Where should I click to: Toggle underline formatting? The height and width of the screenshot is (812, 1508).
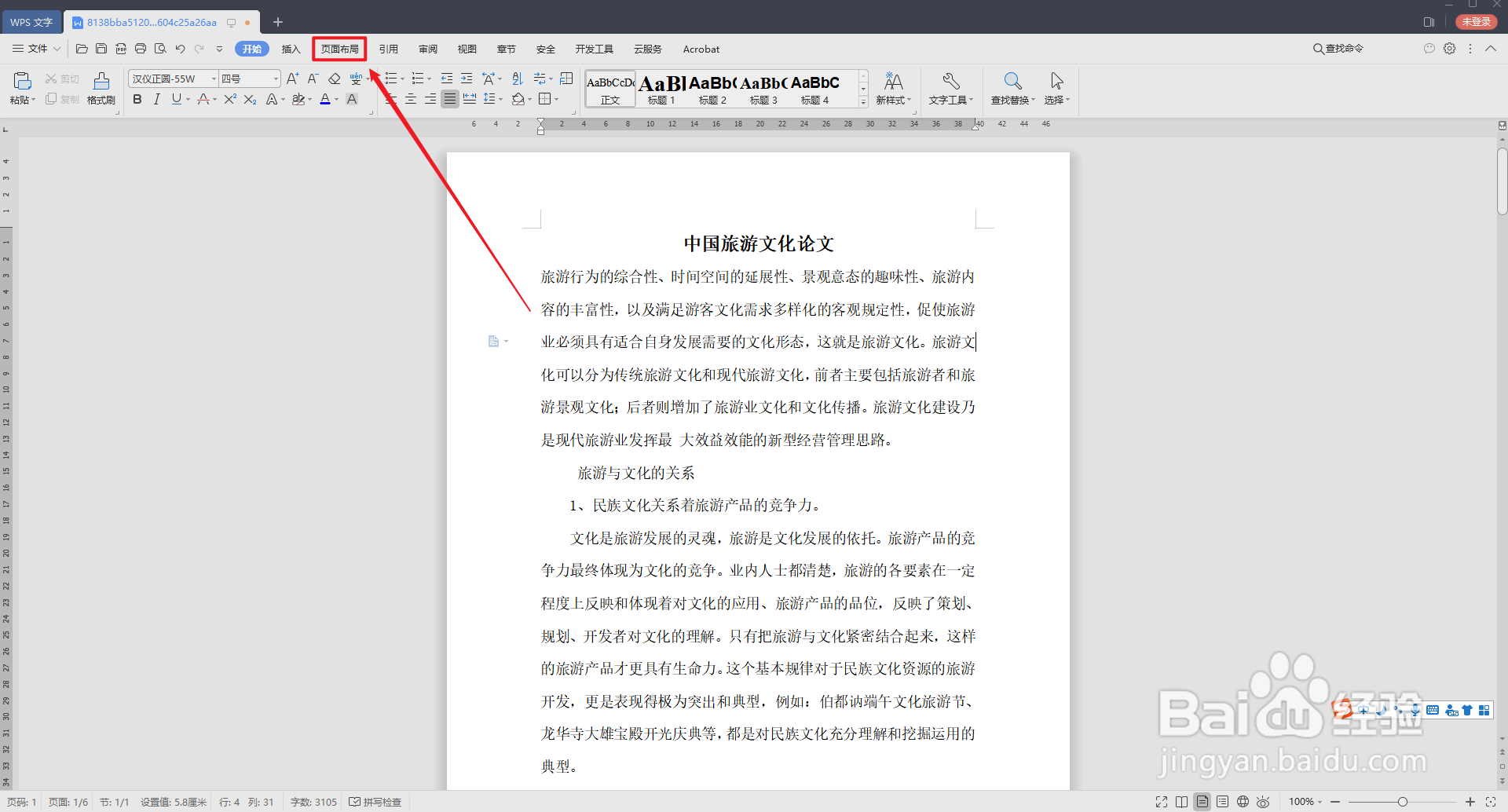tap(176, 99)
